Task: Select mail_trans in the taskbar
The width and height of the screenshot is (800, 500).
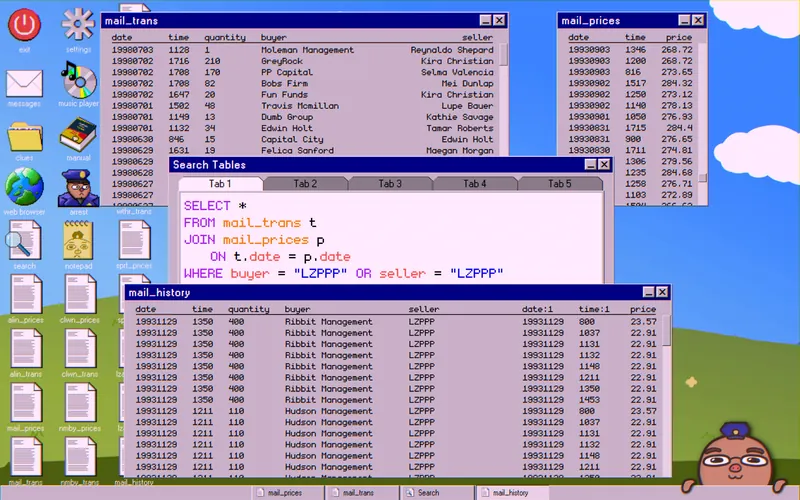Action: 362,493
